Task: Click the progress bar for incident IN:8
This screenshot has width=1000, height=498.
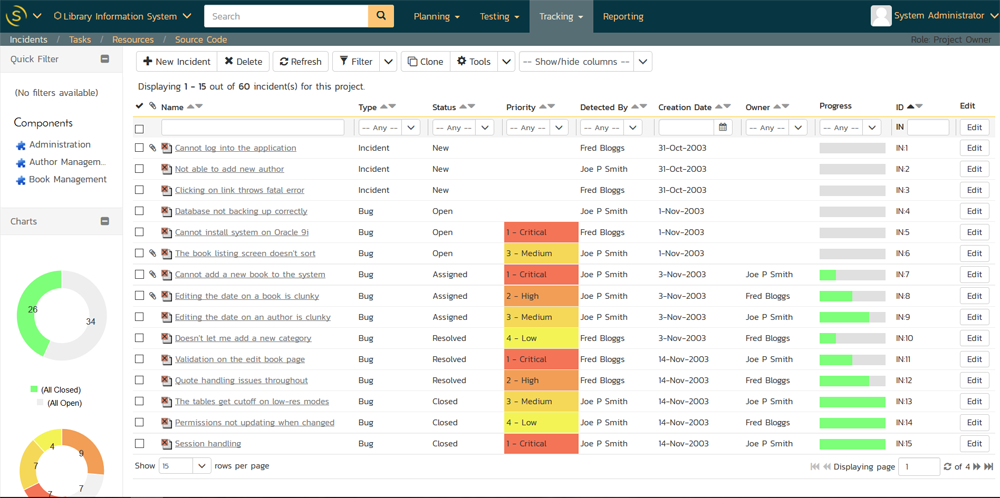Action: click(852, 296)
